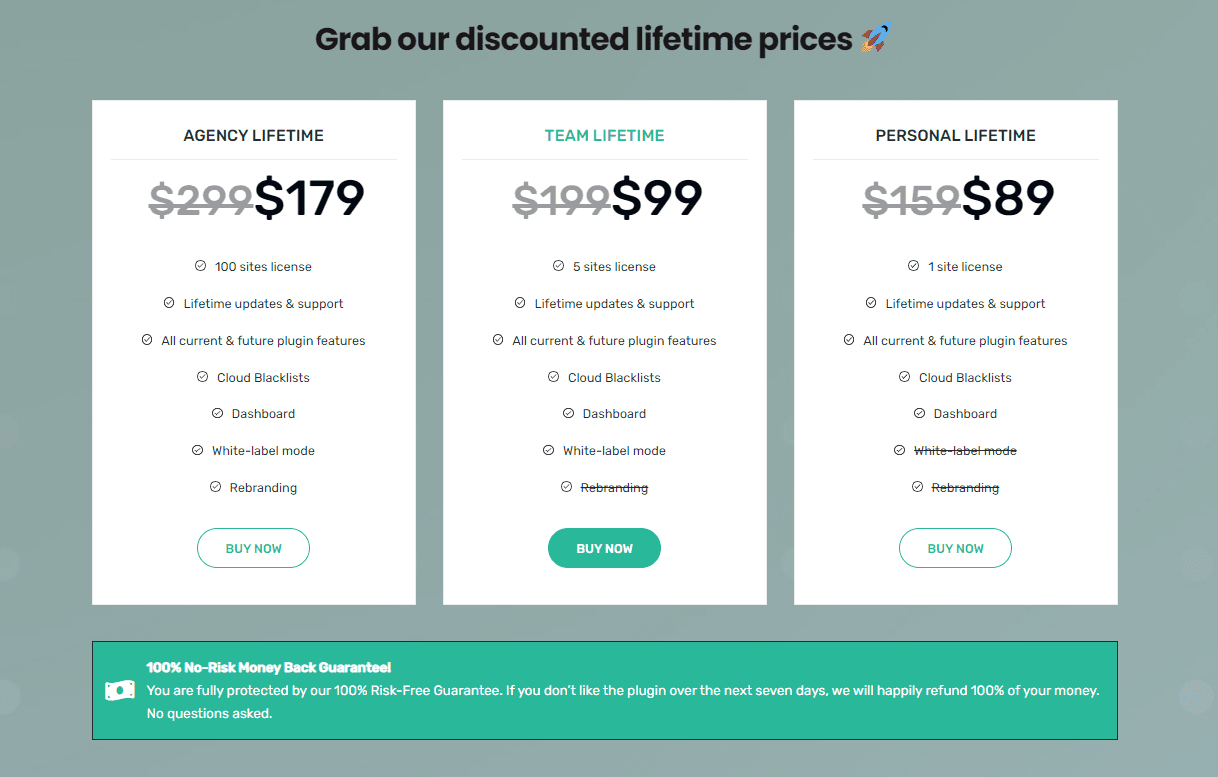Select the Personal Lifetime plan heading
Viewport: 1218px width, 777px height.
point(955,135)
